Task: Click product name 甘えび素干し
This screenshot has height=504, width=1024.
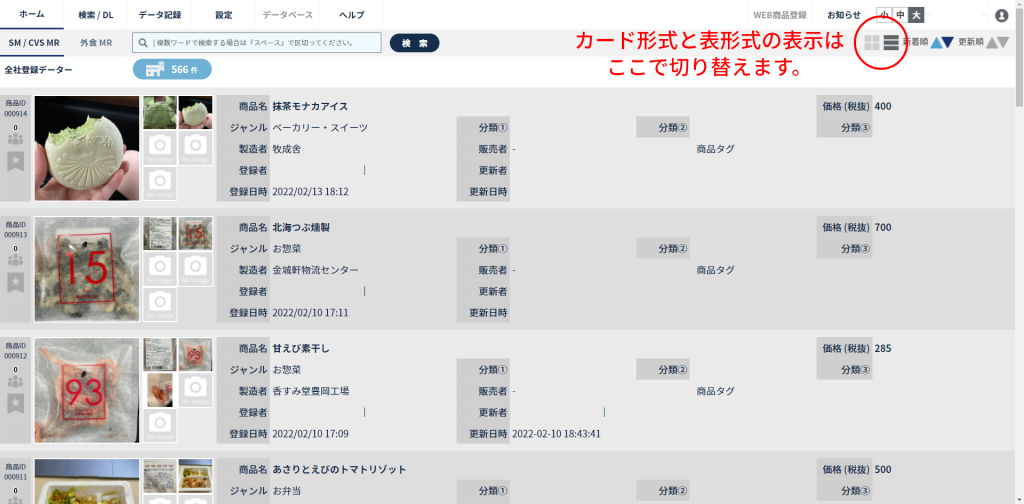Action: (301, 349)
